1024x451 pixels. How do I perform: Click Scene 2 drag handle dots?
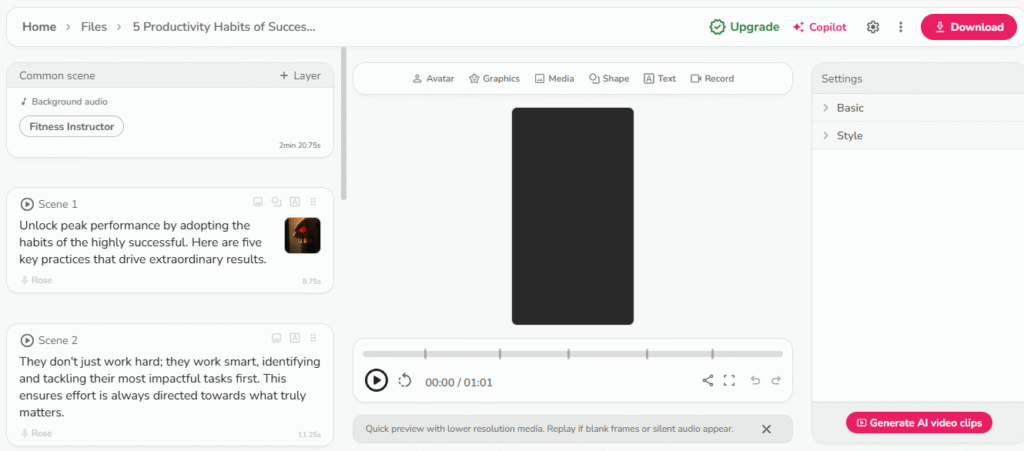click(313, 337)
